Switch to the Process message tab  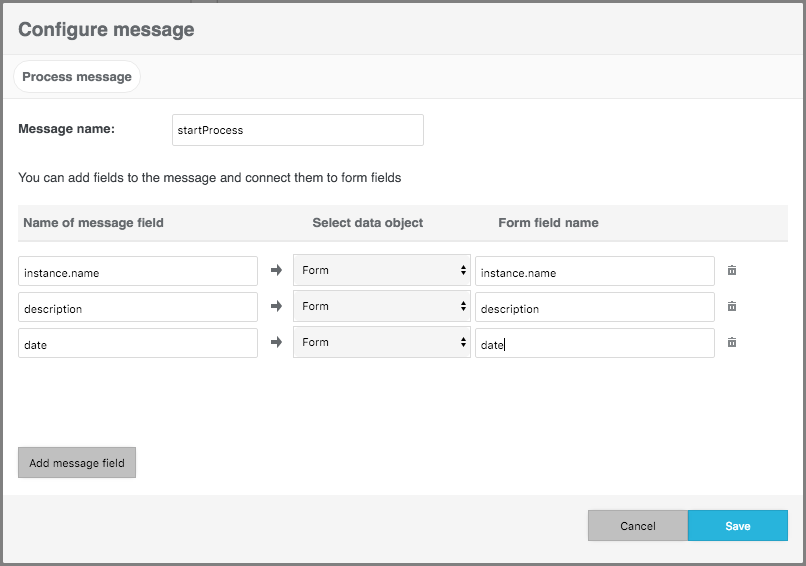click(77, 77)
